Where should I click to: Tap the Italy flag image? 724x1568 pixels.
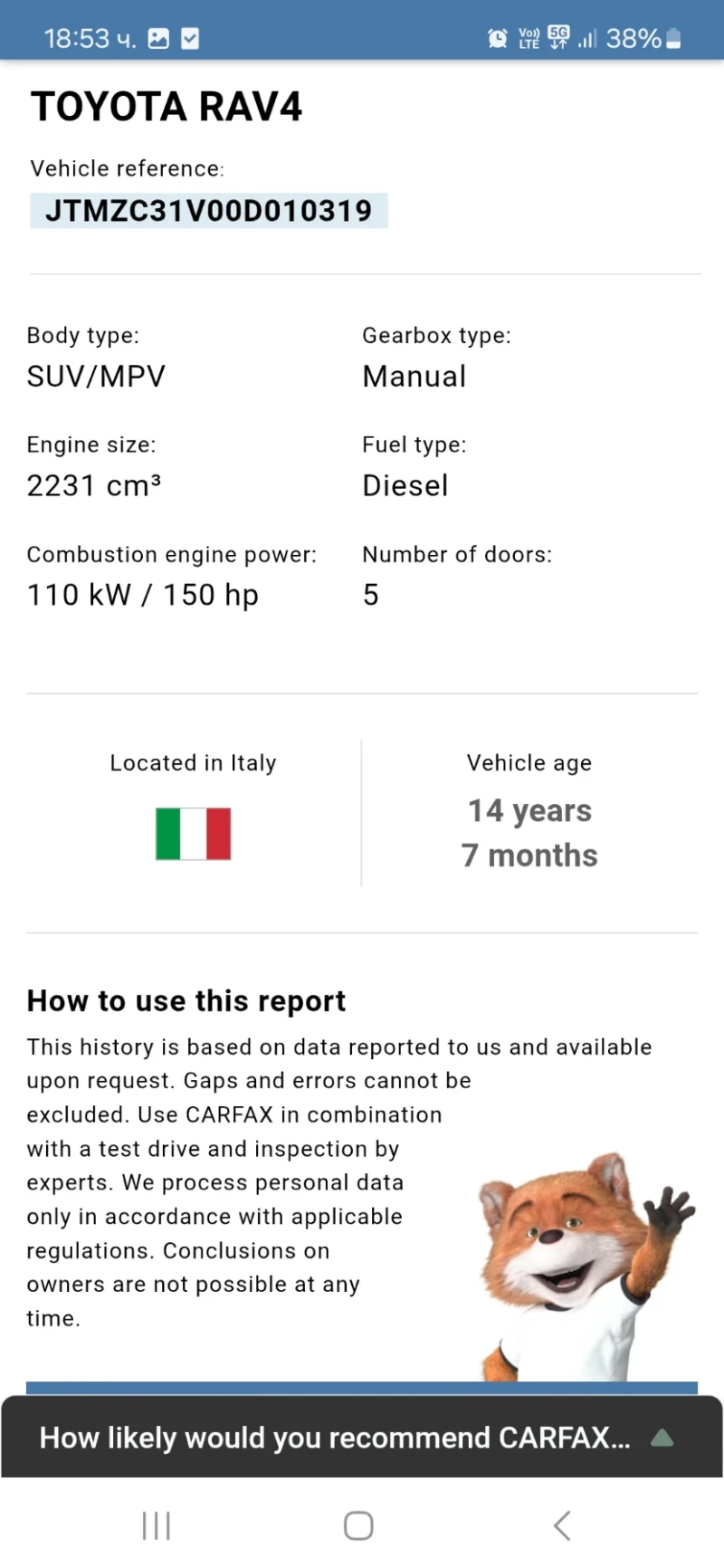pos(193,833)
